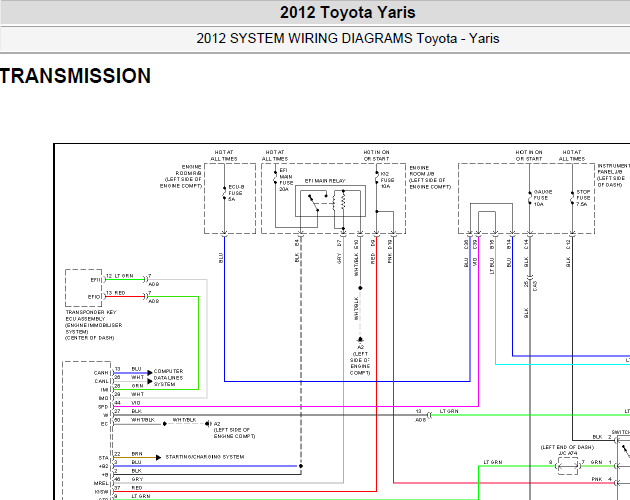Image resolution: width=630 pixels, height=500 pixels.
Task: Click the STA terminal label
Action: click(104, 458)
